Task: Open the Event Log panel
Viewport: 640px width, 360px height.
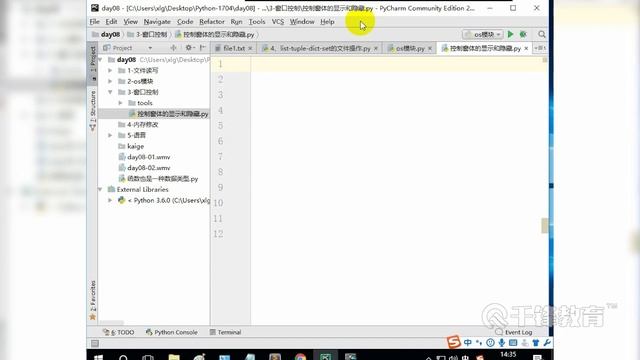Action: click(514, 332)
